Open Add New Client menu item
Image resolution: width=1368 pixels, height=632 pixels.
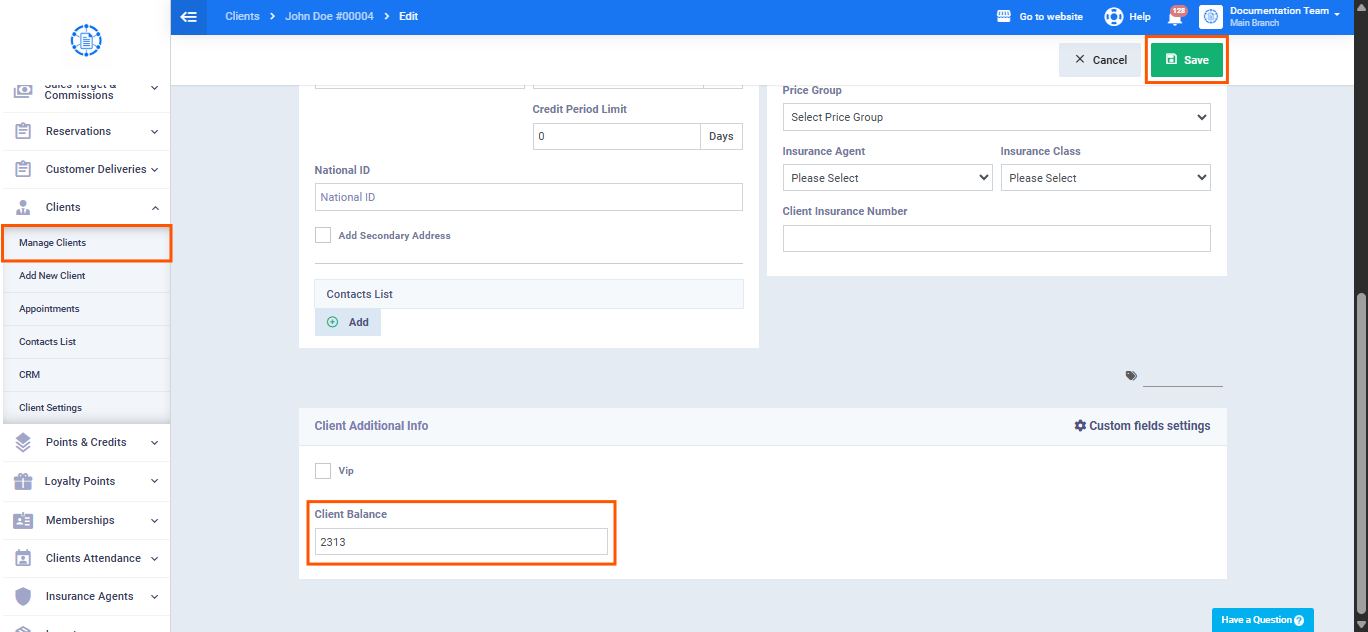click(x=86, y=276)
